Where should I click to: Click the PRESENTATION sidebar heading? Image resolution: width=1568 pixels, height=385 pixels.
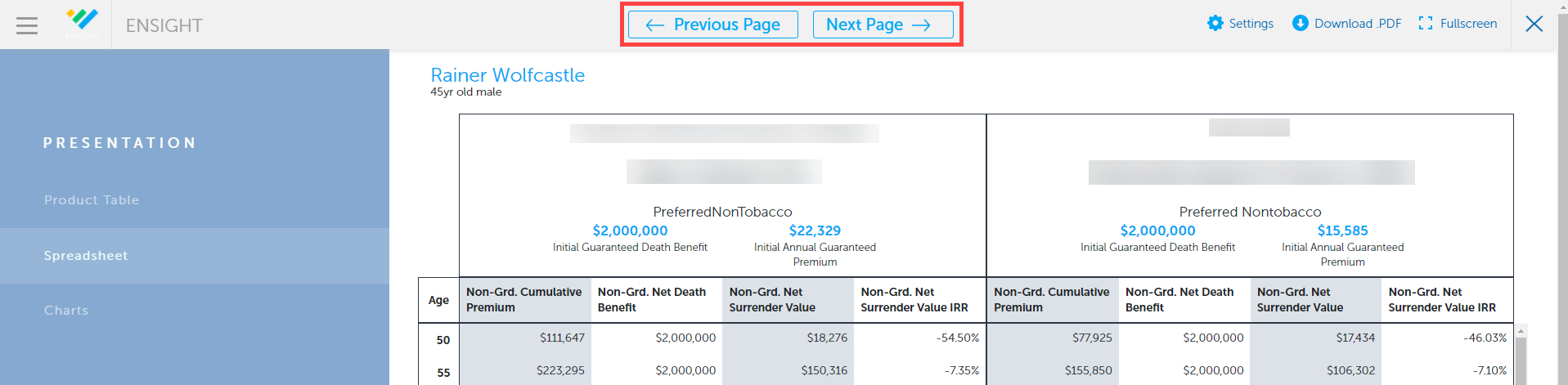pos(120,143)
